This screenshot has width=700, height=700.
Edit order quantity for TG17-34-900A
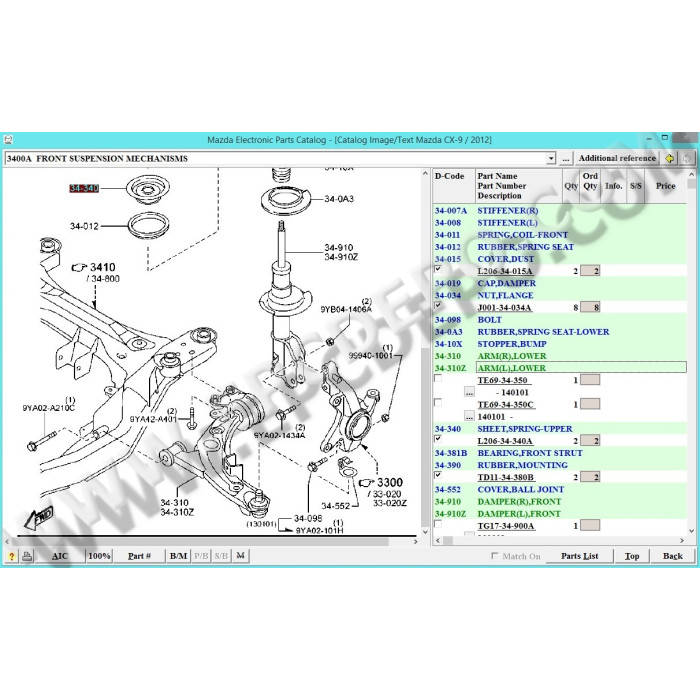click(590, 525)
